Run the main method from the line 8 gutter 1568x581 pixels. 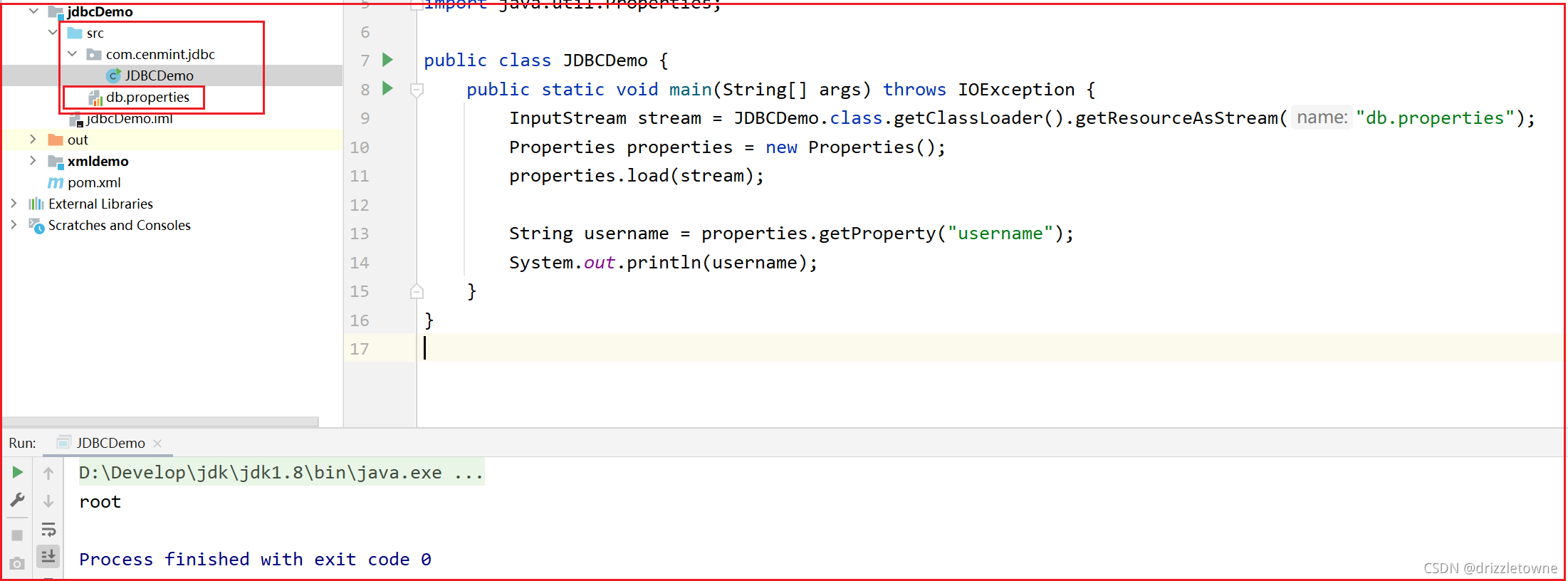[387, 88]
